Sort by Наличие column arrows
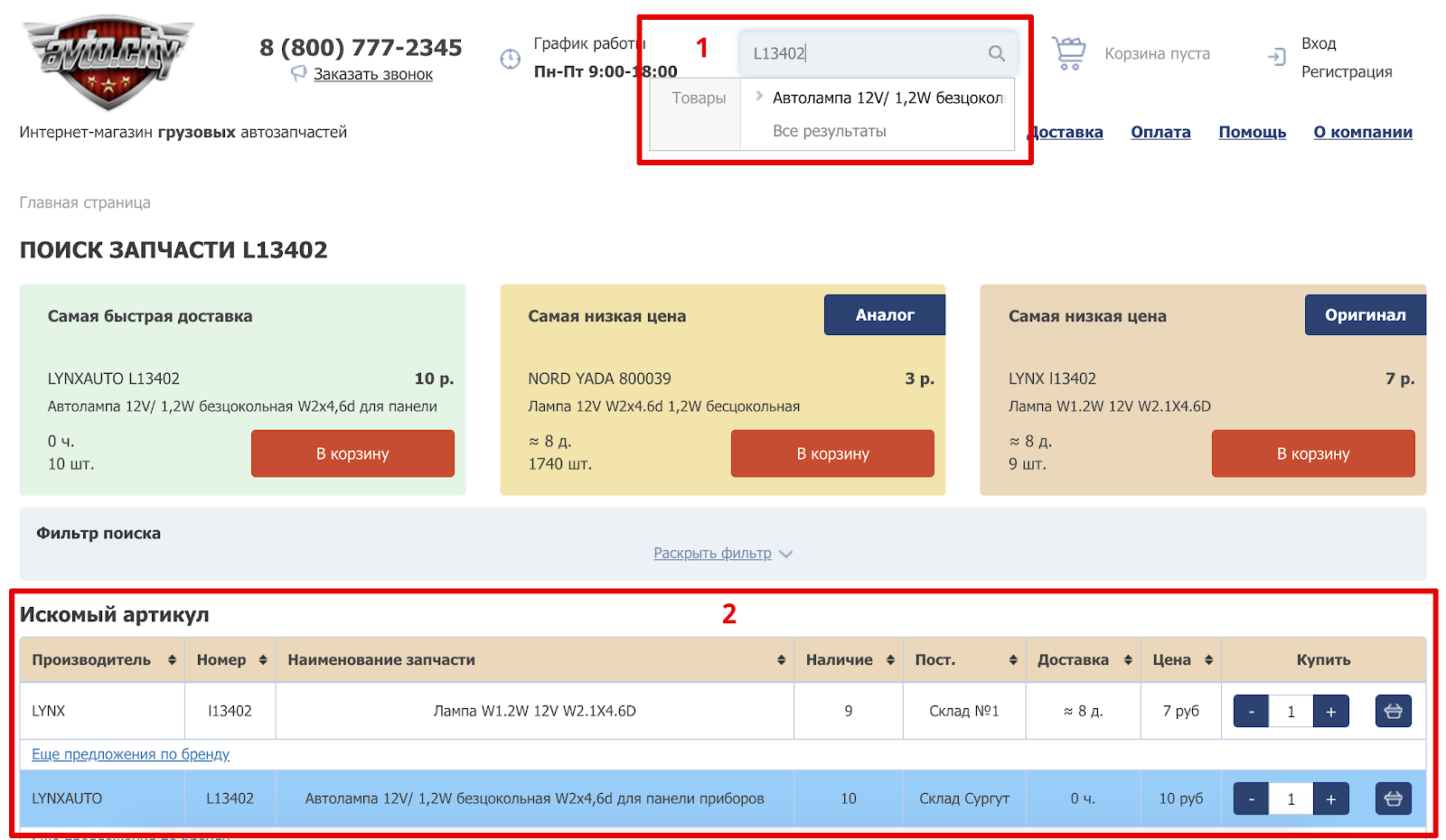 pyautogui.click(x=890, y=660)
